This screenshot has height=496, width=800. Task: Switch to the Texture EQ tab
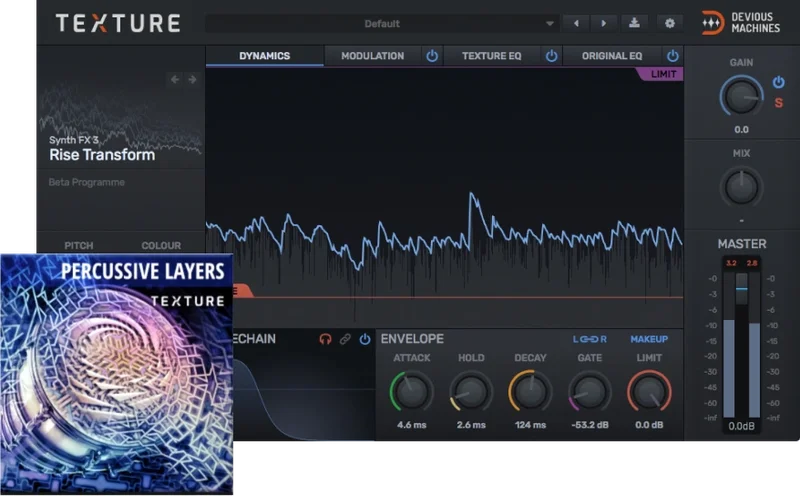tap(491, 56)
